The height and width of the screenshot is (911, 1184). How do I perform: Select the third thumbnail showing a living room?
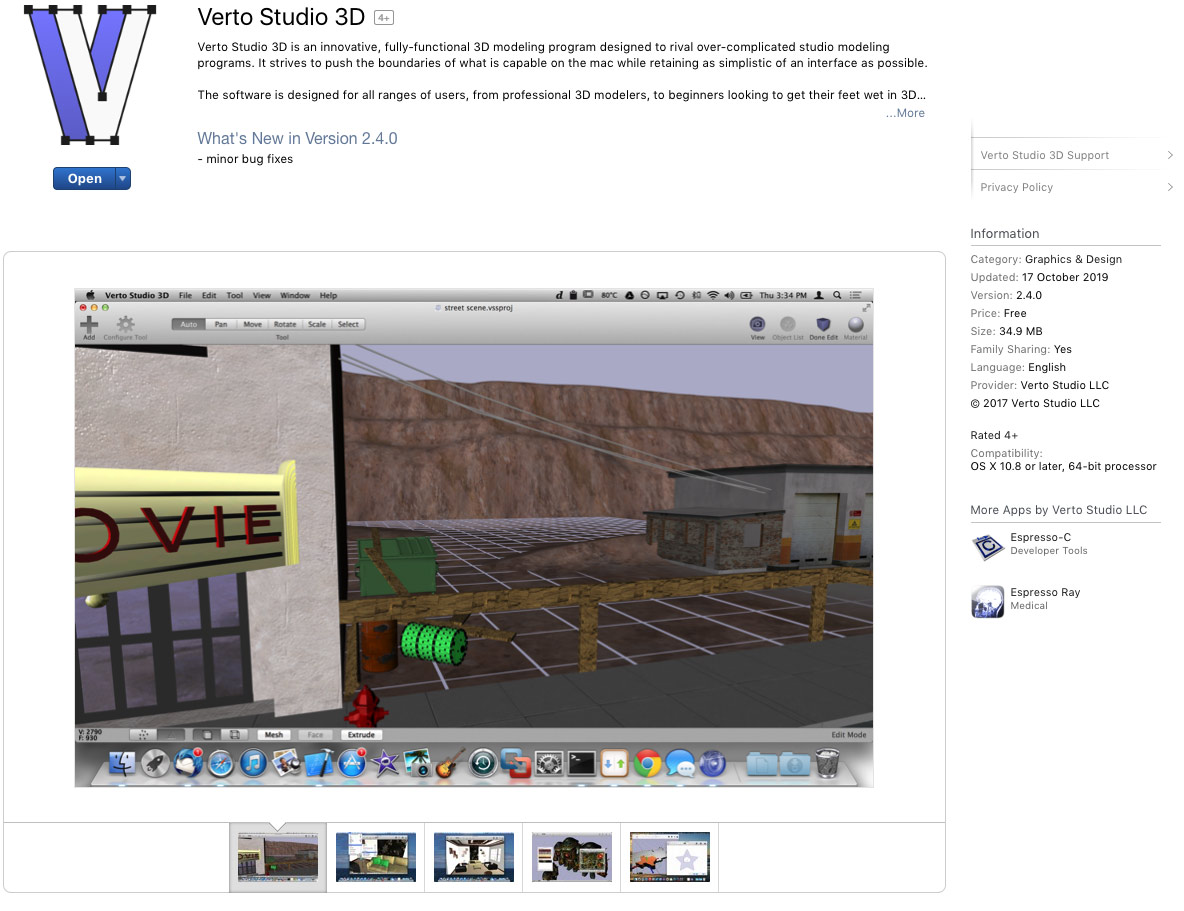point(473,857)
